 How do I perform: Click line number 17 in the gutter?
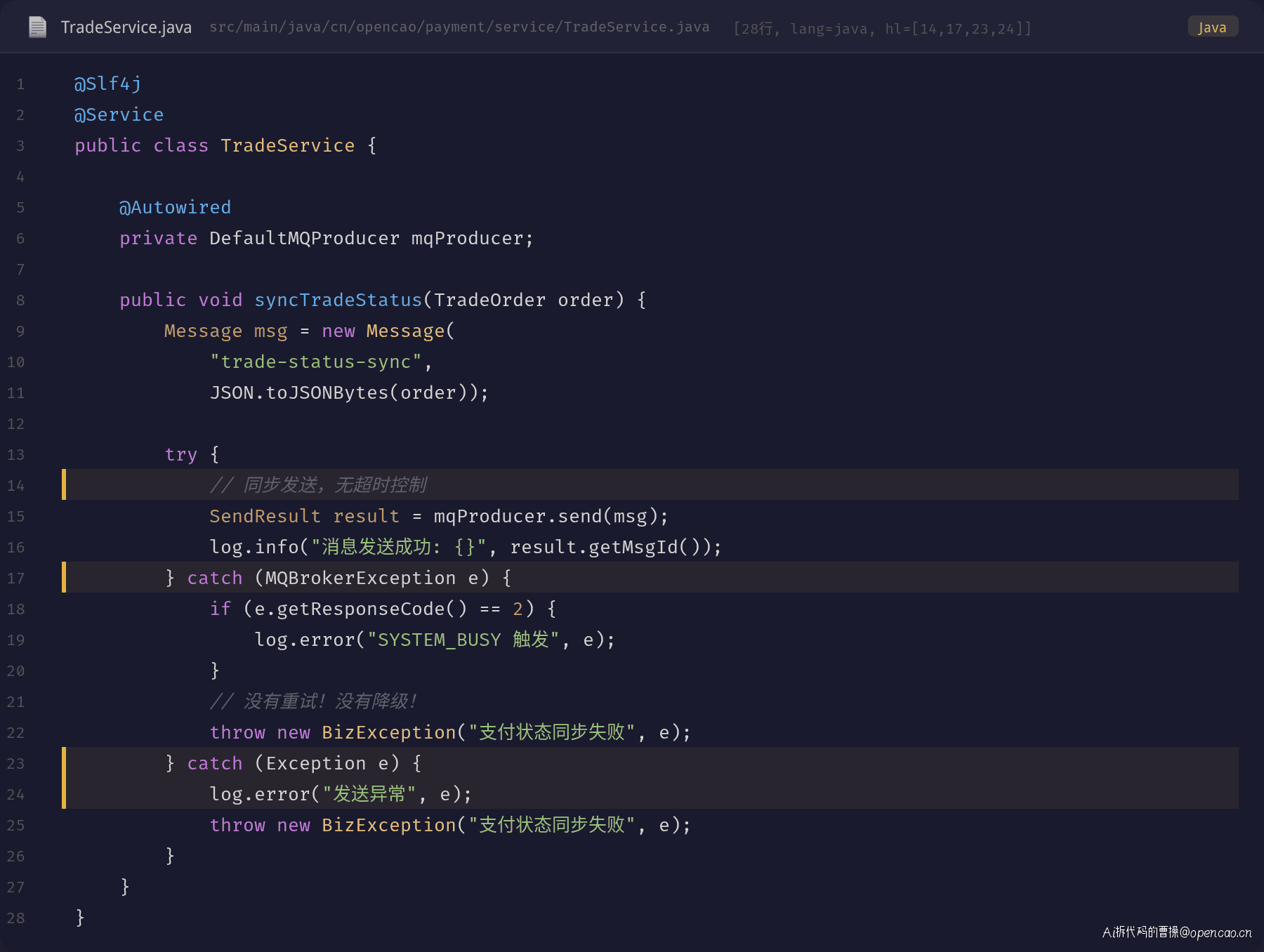click(x=16, y=578)
